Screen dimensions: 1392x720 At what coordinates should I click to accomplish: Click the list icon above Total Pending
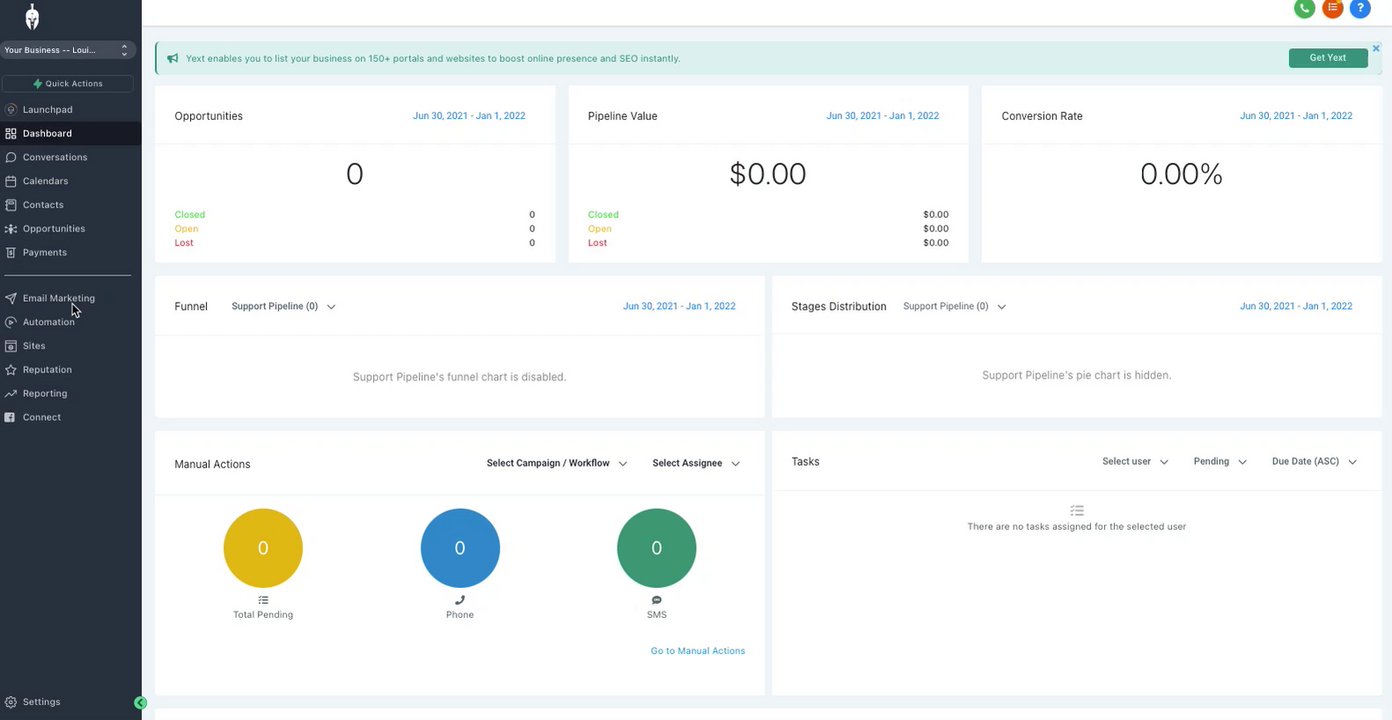(263, 600)
